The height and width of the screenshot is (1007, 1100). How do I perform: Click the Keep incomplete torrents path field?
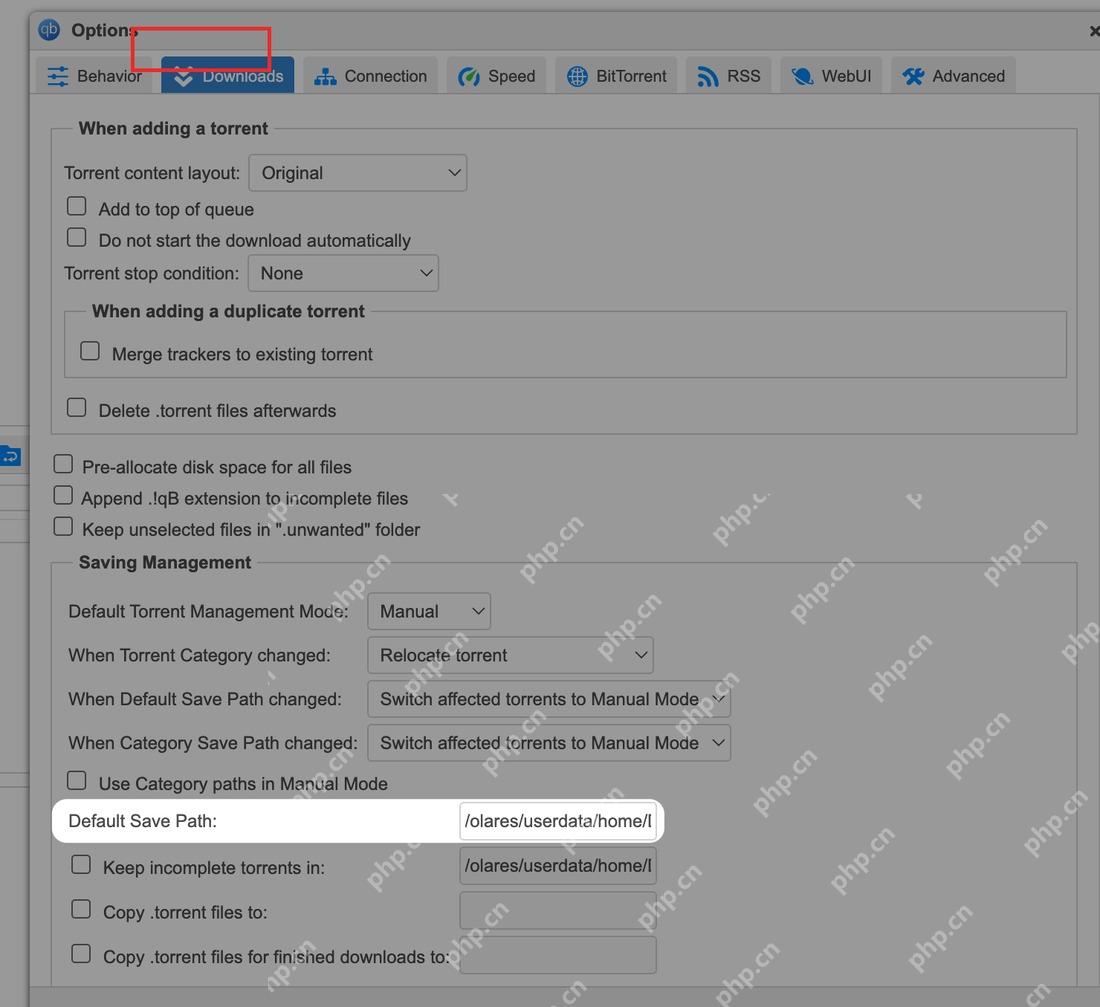click(558, 866)
